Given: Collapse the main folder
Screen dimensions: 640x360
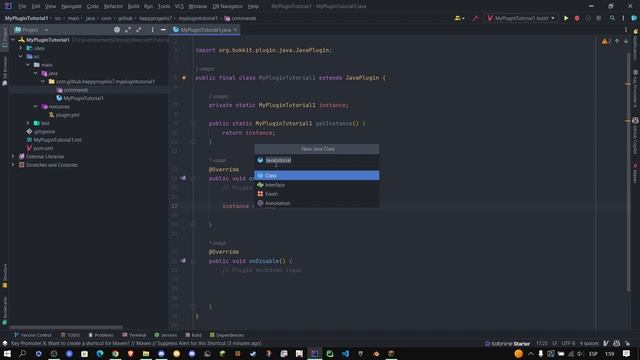Looking at the screenshot, I should pyautogui.click(x=28, y=65).
